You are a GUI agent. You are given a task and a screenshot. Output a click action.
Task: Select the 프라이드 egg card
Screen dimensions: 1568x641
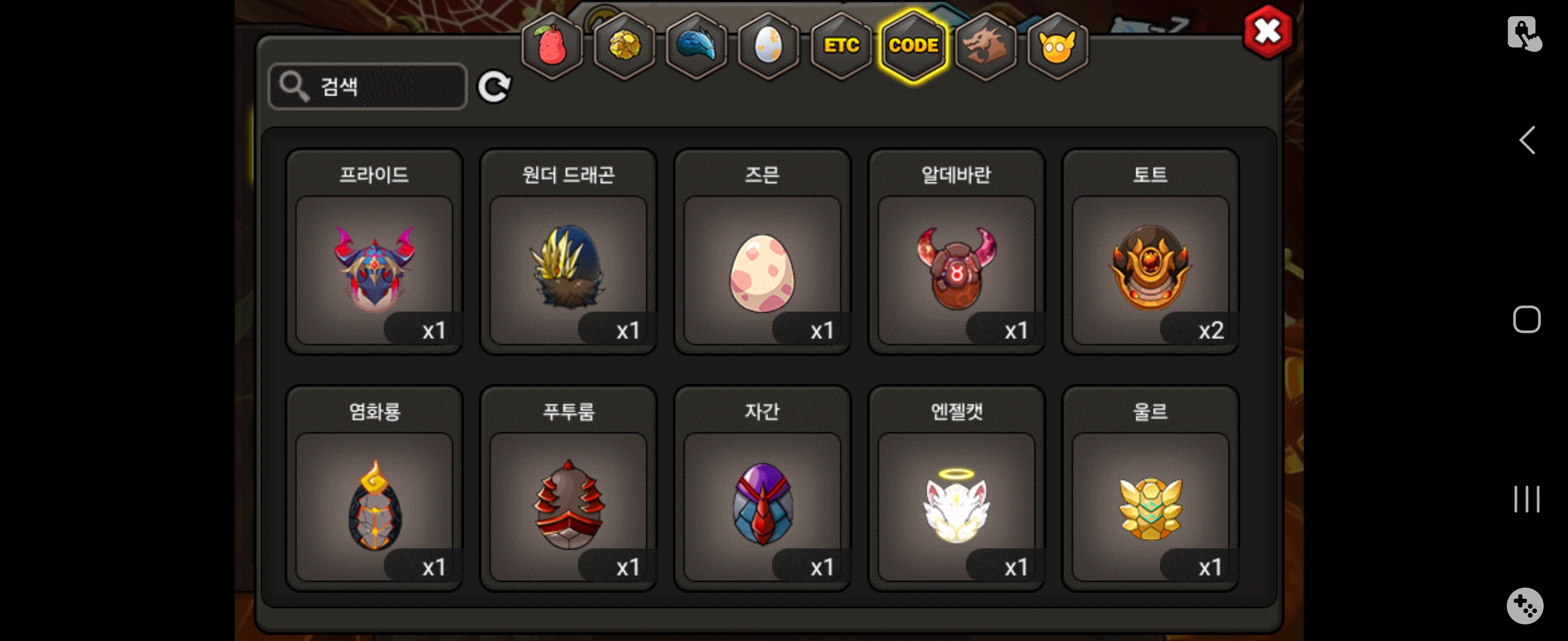click(x=374, y=252)
